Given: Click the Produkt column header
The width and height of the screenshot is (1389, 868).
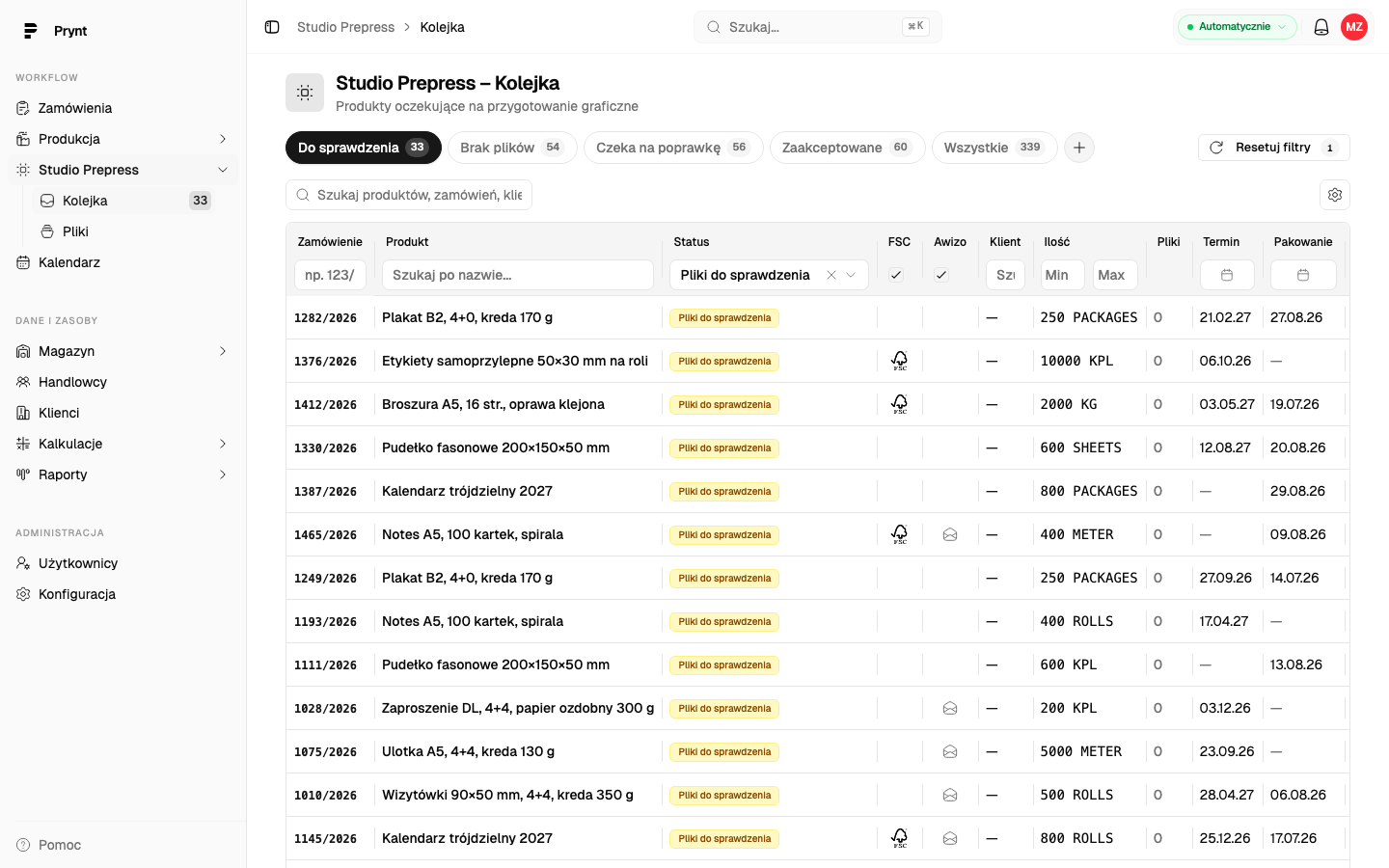Looking at the screenshot, I should (407, 242).
